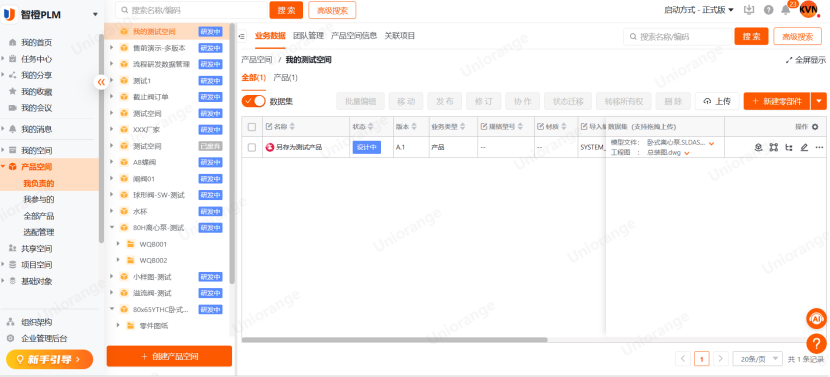This screenshot has height=377, width=830.
Task: Sort the 版本 column using its sort arrows
Action: pos(414,127)
